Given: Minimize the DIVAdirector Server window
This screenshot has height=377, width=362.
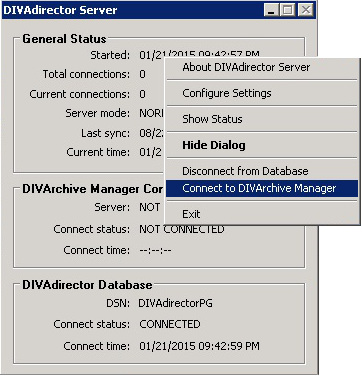Looking at the screenshot, I should click(x=271, y=10).
